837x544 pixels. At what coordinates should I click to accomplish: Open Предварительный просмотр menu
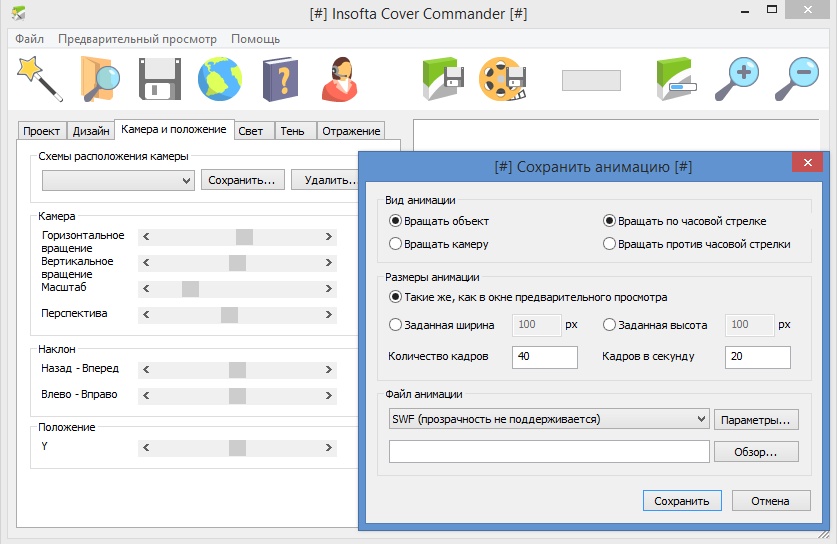[137, 39]
